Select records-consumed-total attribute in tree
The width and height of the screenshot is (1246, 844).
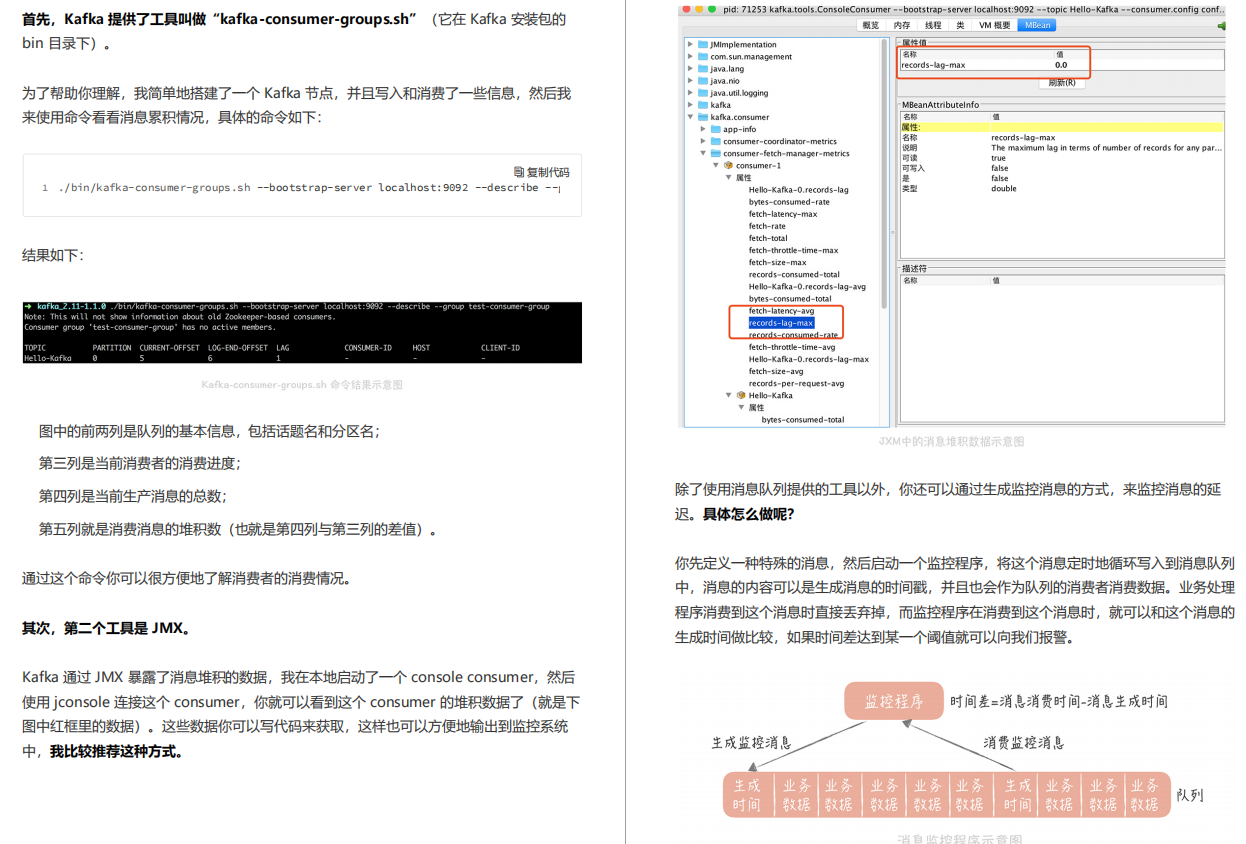[794, 274]
